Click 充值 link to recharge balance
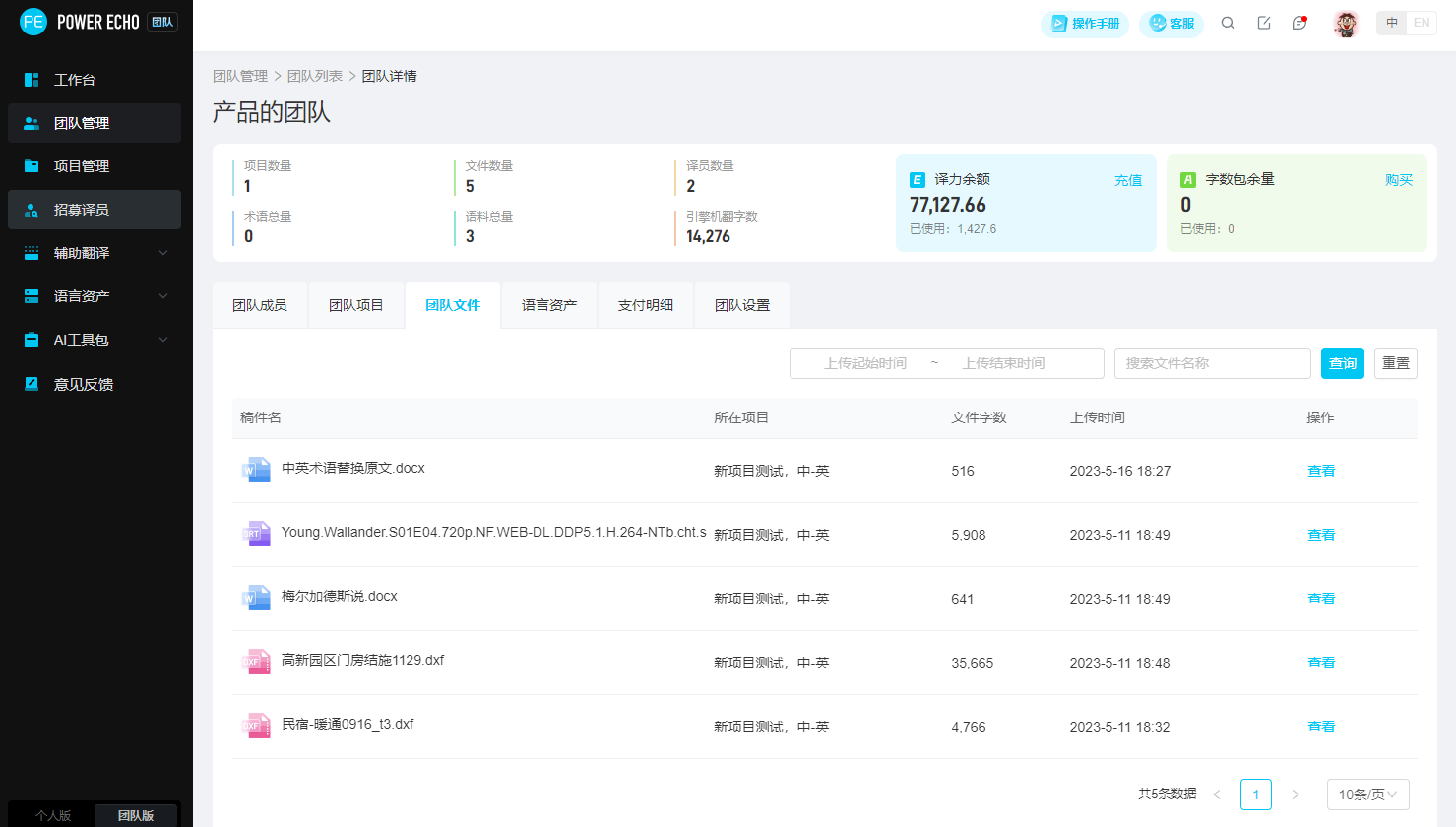The height and width of the screenshot is (827, 1456). [1128, 180]
